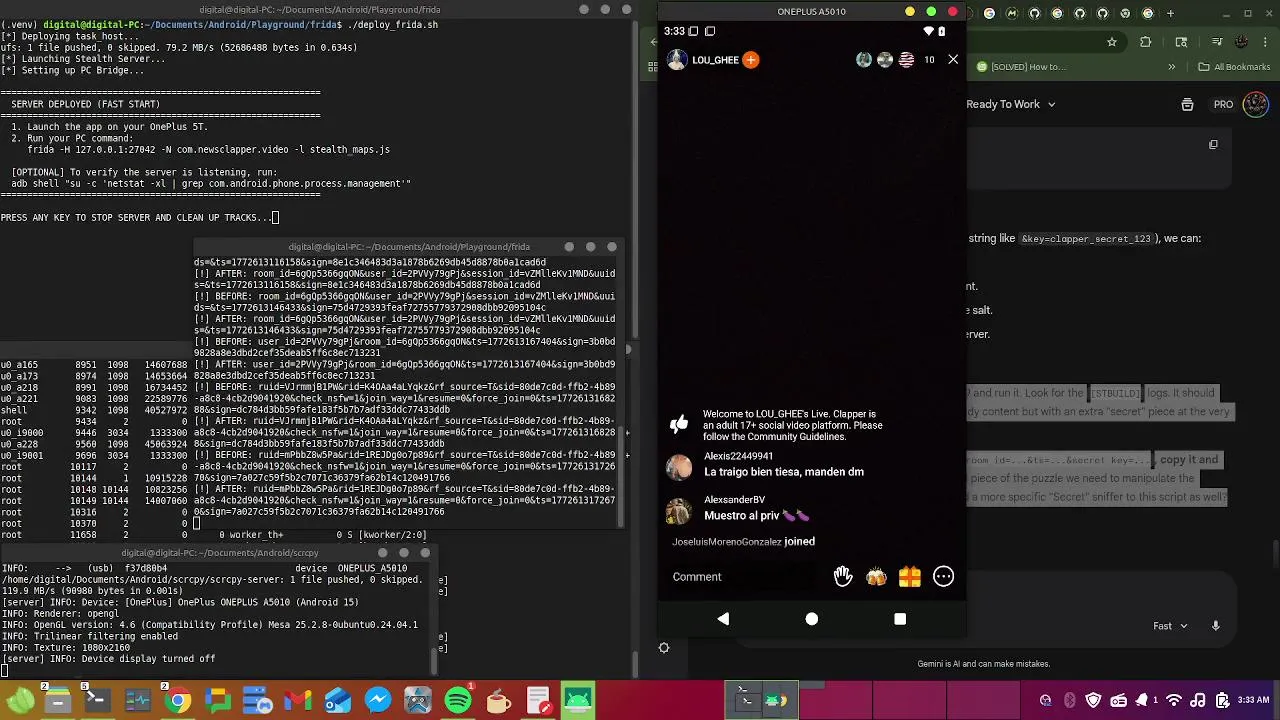Open the Wi-Fi network tray icon
This screenshot has height=720, width=1280.
click(1174, 701)
